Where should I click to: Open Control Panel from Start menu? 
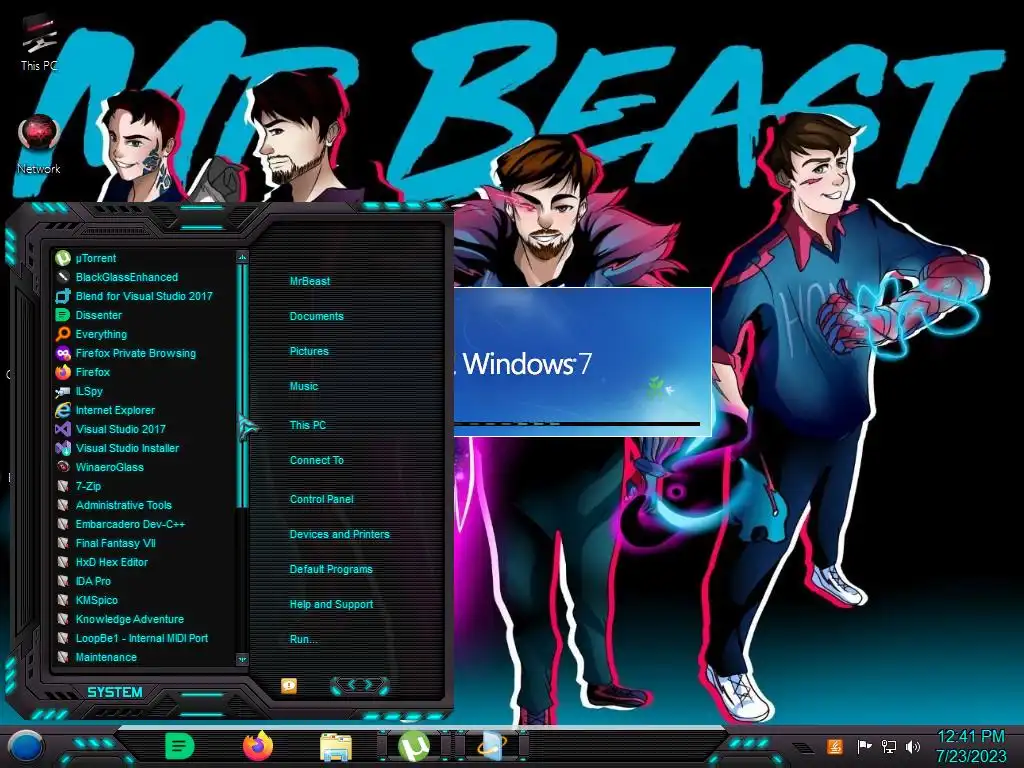322,499
